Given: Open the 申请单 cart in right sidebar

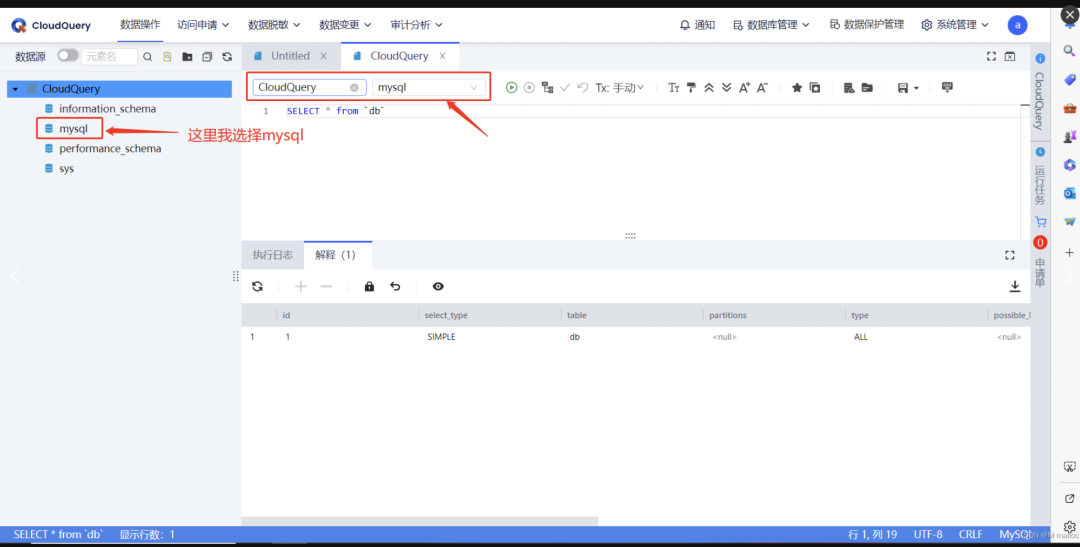Looking at the screenshot, I should 1040,252.
